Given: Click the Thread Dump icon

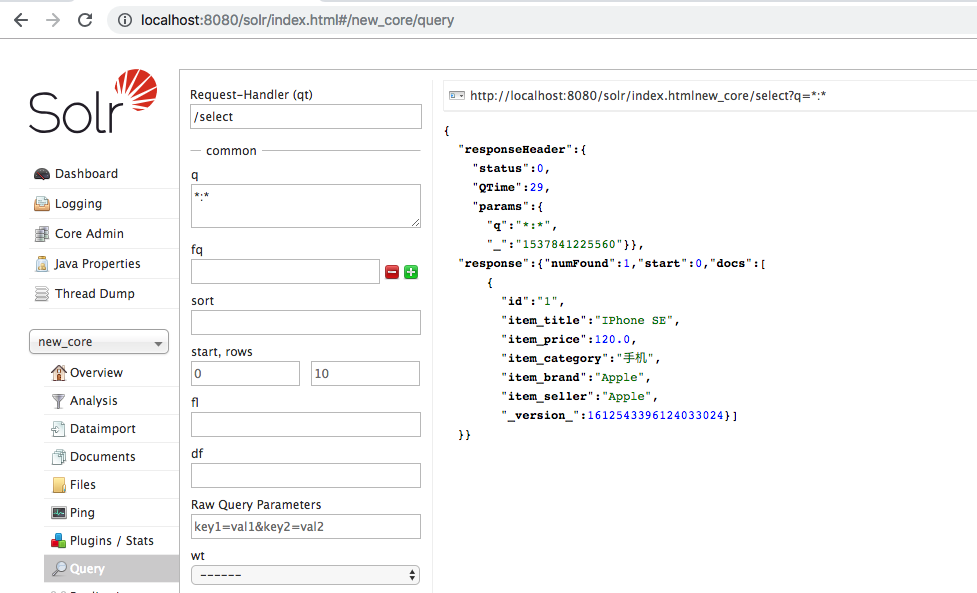Looking at the screenshot, I should [42, 293].
